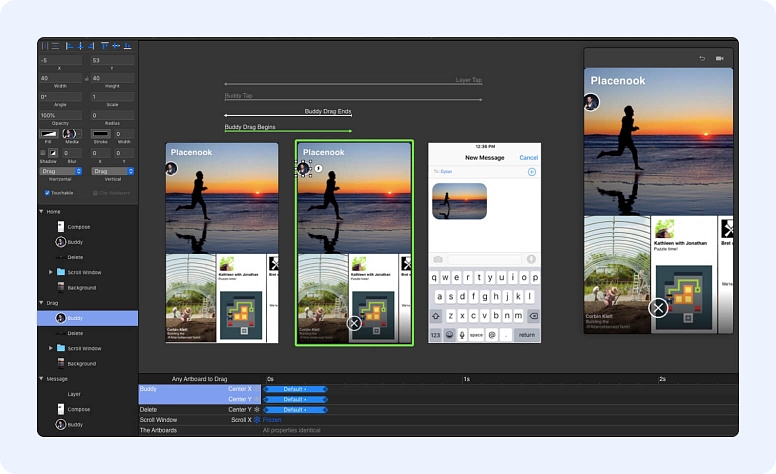The width and height of the screenshot is (776, 474).
Task: Click the video record icon in preview
Action: pyautogui.click(x=719, y=59)
